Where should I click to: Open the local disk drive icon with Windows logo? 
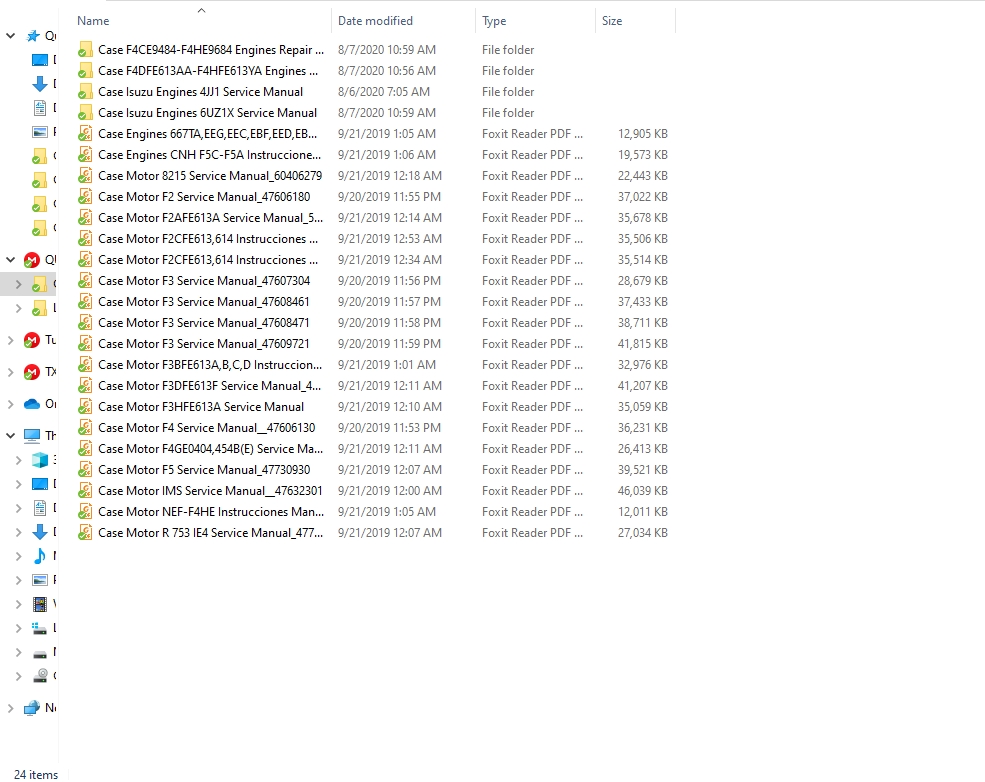coord(40,627)
